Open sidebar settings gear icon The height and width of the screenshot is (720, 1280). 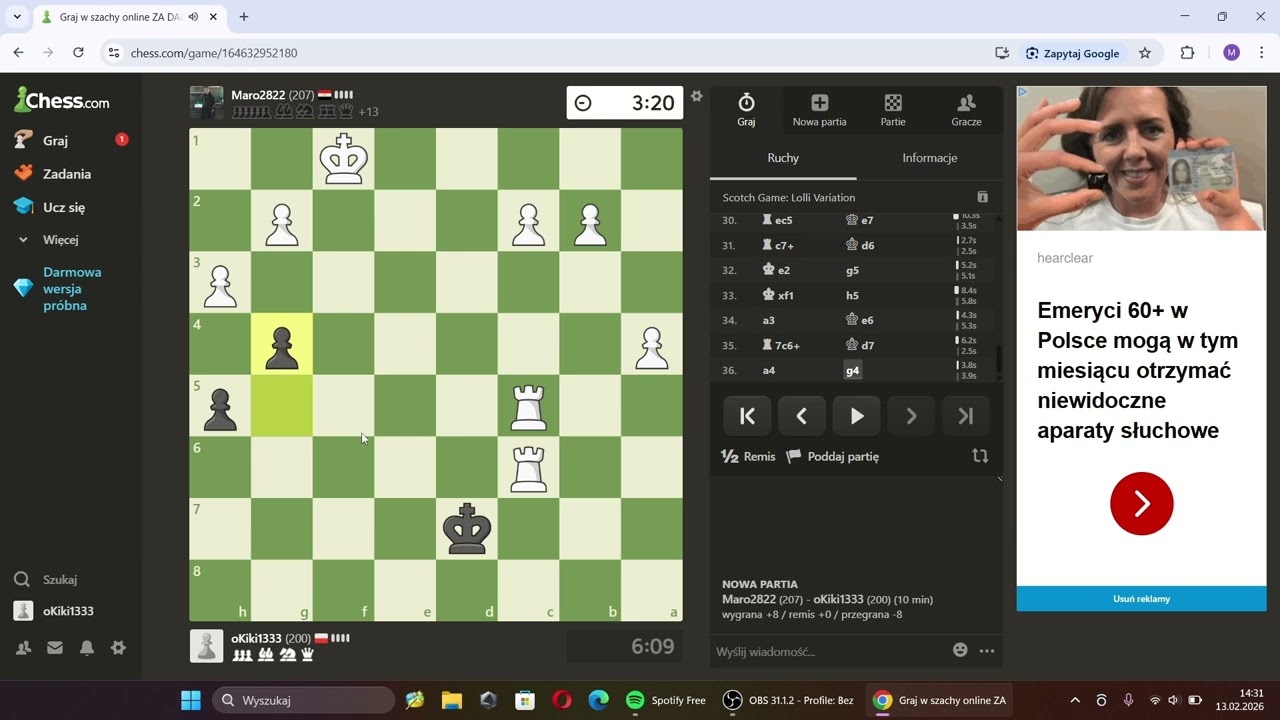(118, 648)
